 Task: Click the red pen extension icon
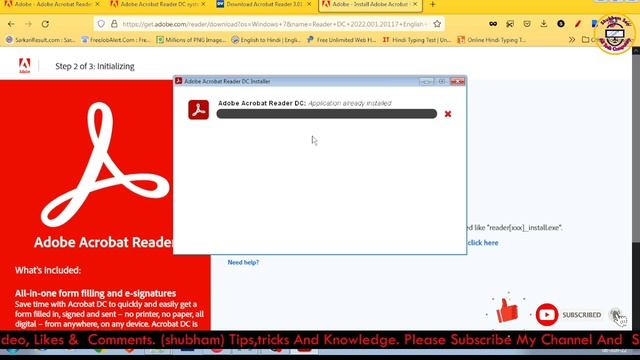pos(578,24)
